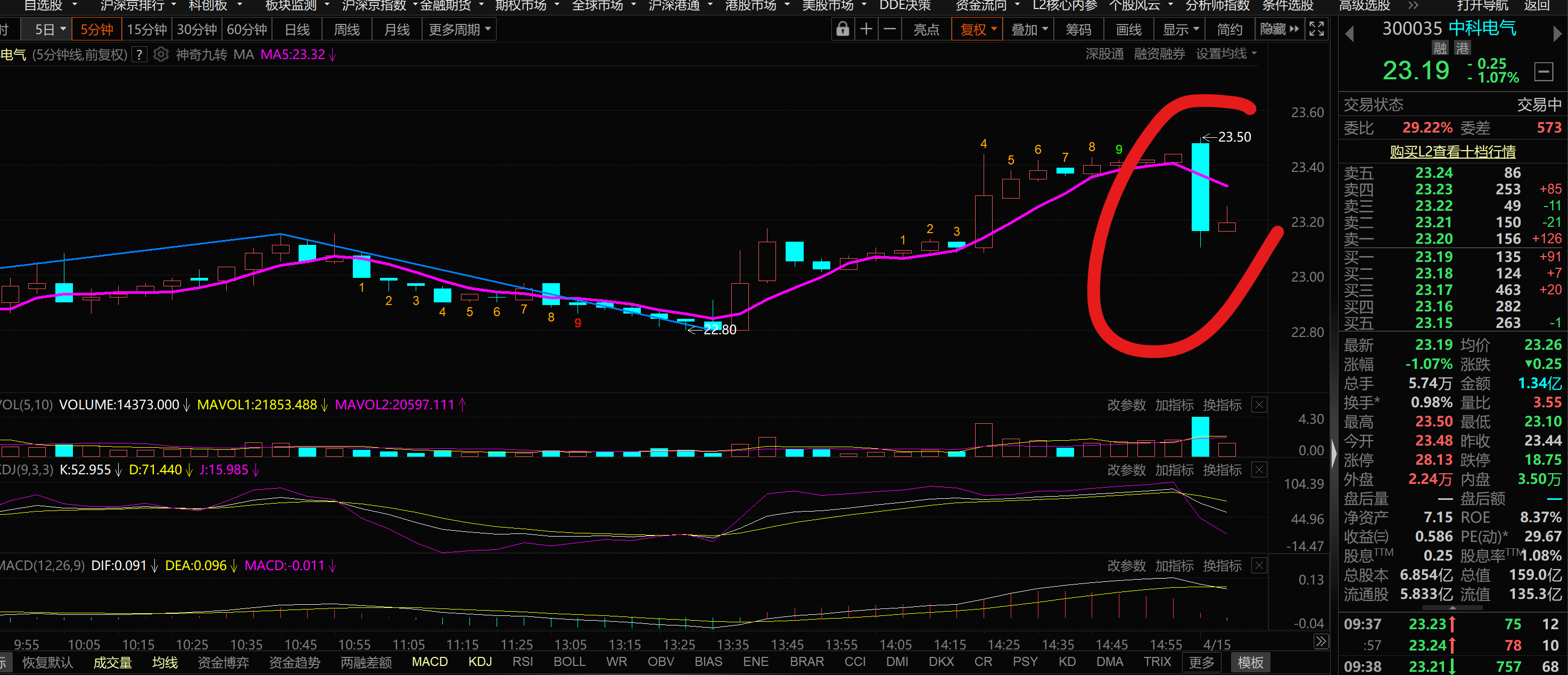1568x675 pixels.
Task: Click scroll-right arrows at timeline end
Action: pyautogui.click(x=1321, y=641)
